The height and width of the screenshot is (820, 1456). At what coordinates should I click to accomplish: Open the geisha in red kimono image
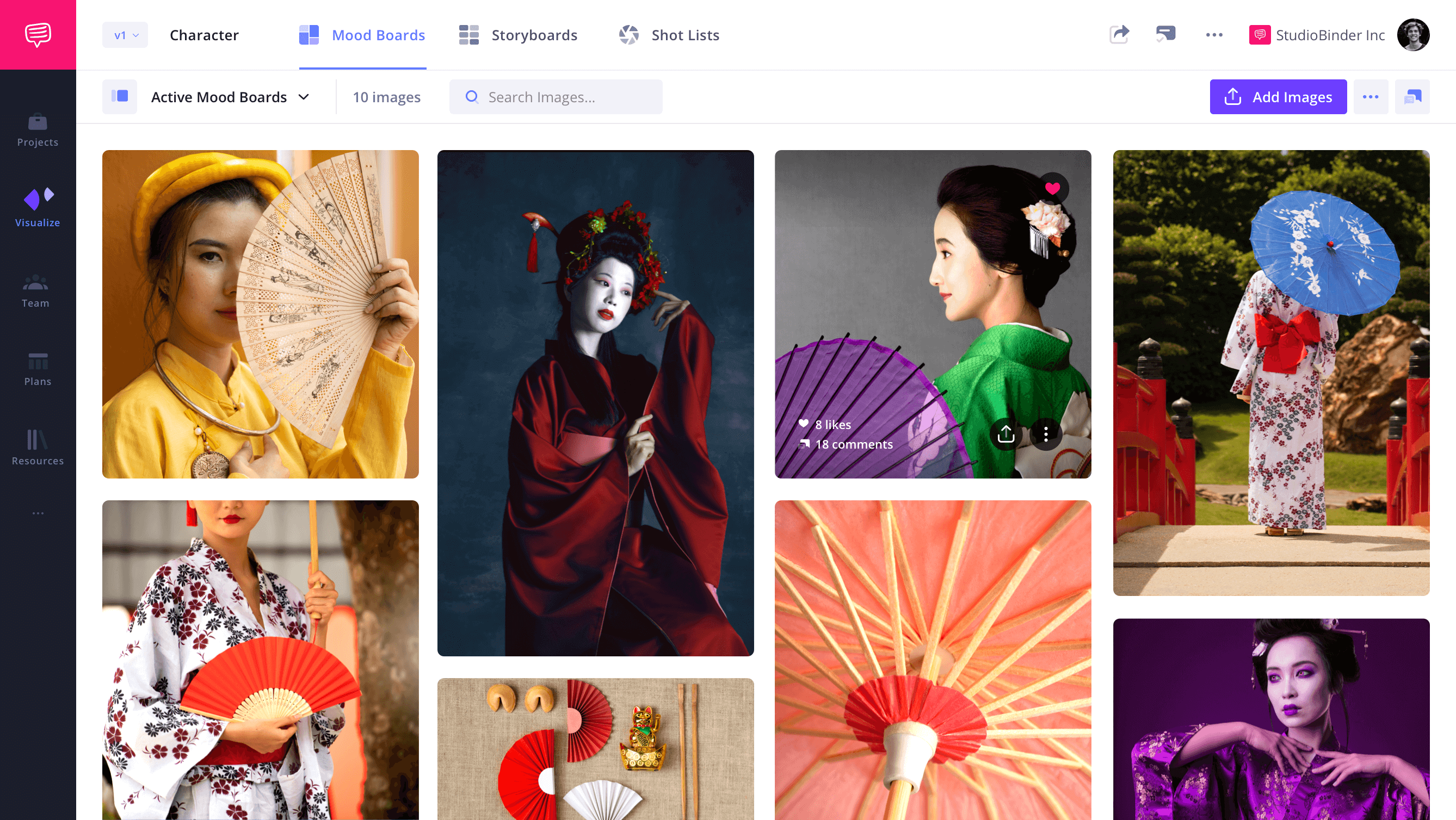pos(595,402)
